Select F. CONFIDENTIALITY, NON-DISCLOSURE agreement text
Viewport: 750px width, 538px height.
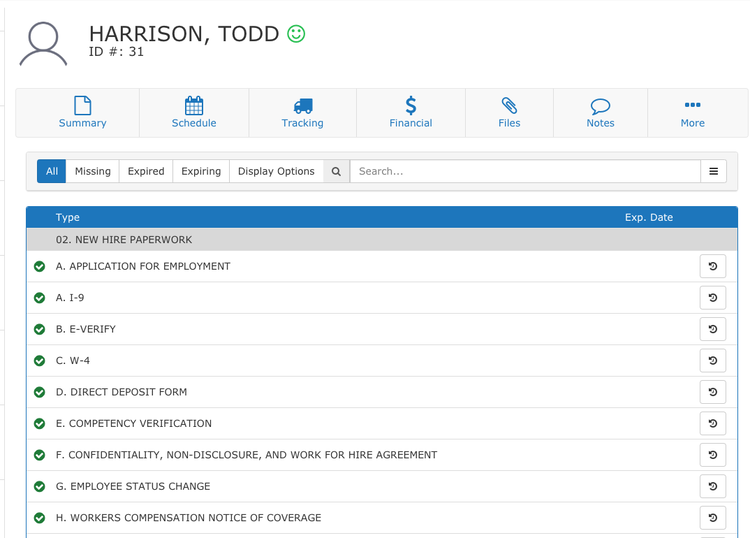coord(246,455)
